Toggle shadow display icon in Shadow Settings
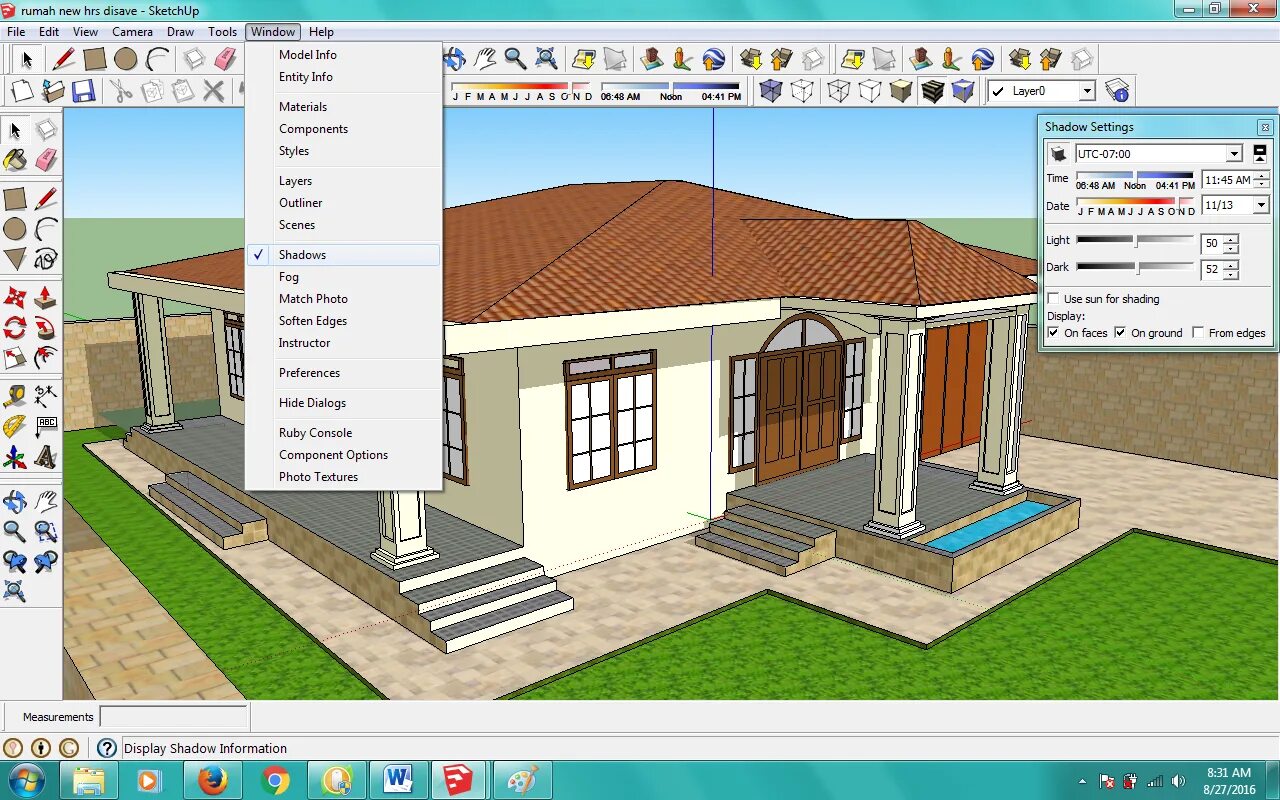Image resolution: width=1280 pixels, height=800 pixels. pyautogui.click(x=1058, y=154)
